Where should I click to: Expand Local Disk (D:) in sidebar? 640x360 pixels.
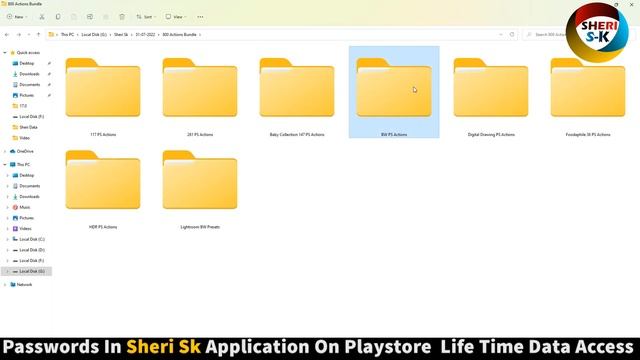[7, 250]
